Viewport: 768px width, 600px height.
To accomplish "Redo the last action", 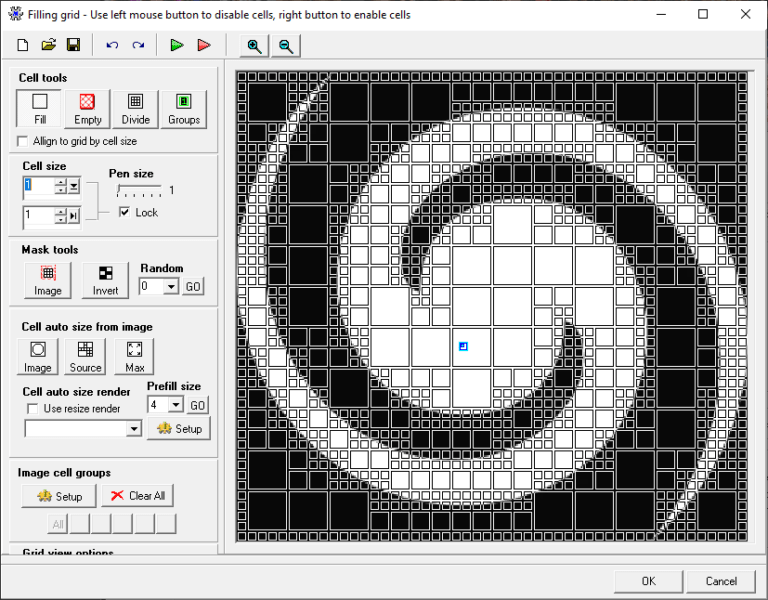I will click(138, 46).
